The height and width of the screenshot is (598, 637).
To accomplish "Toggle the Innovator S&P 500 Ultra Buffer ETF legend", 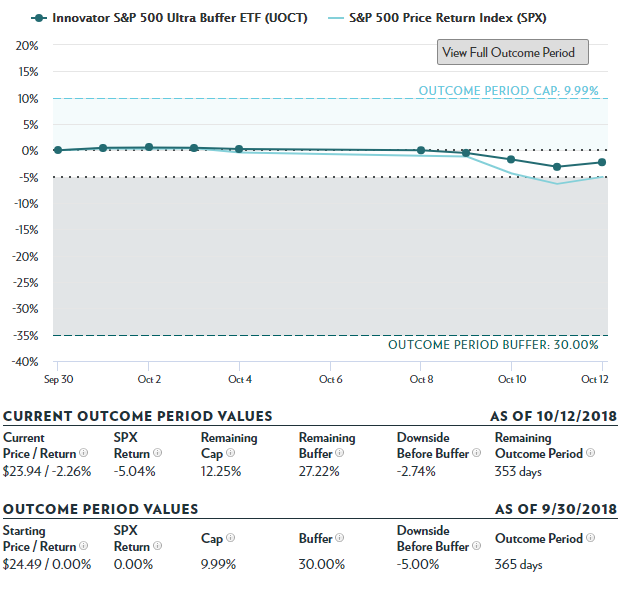I will tap(169, 18).
